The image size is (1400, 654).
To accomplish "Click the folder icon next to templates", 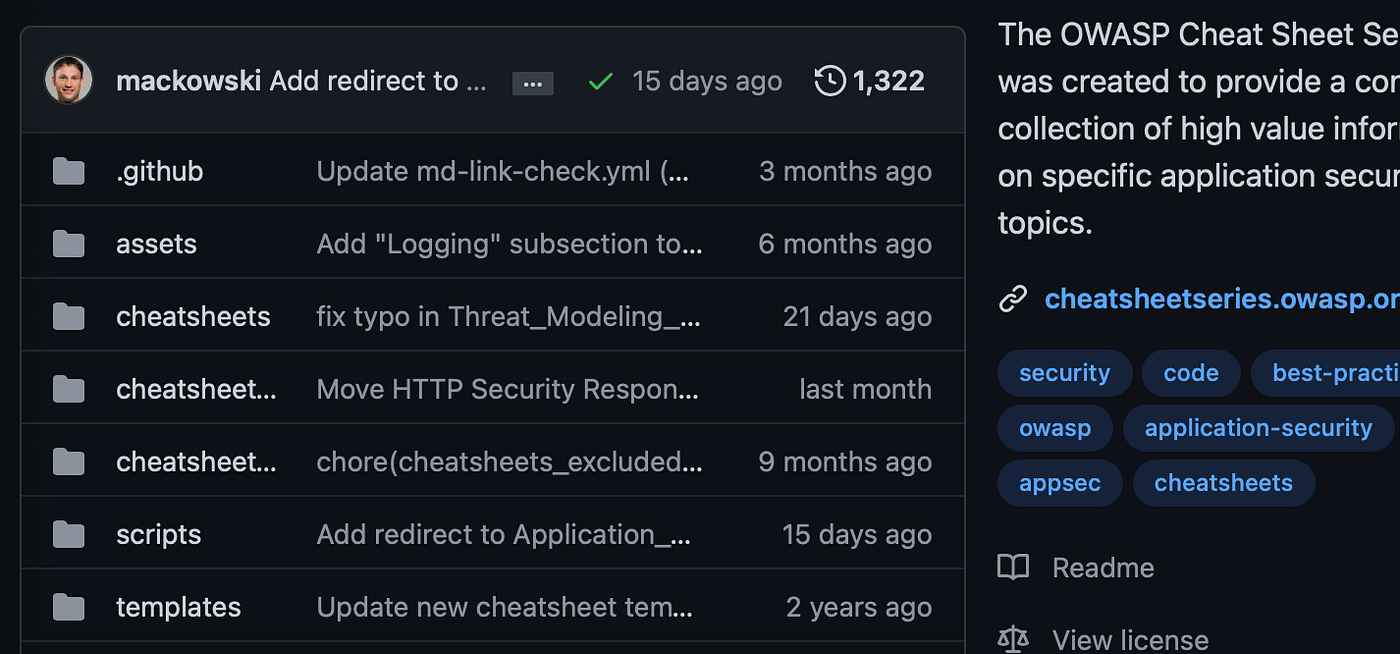I will (68, 606).
